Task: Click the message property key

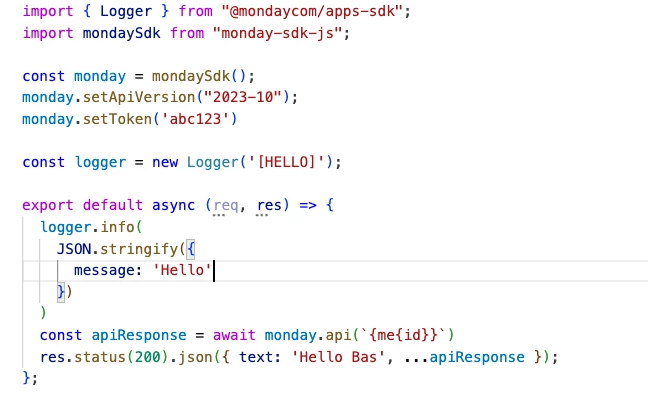Action: coord(104,270)
